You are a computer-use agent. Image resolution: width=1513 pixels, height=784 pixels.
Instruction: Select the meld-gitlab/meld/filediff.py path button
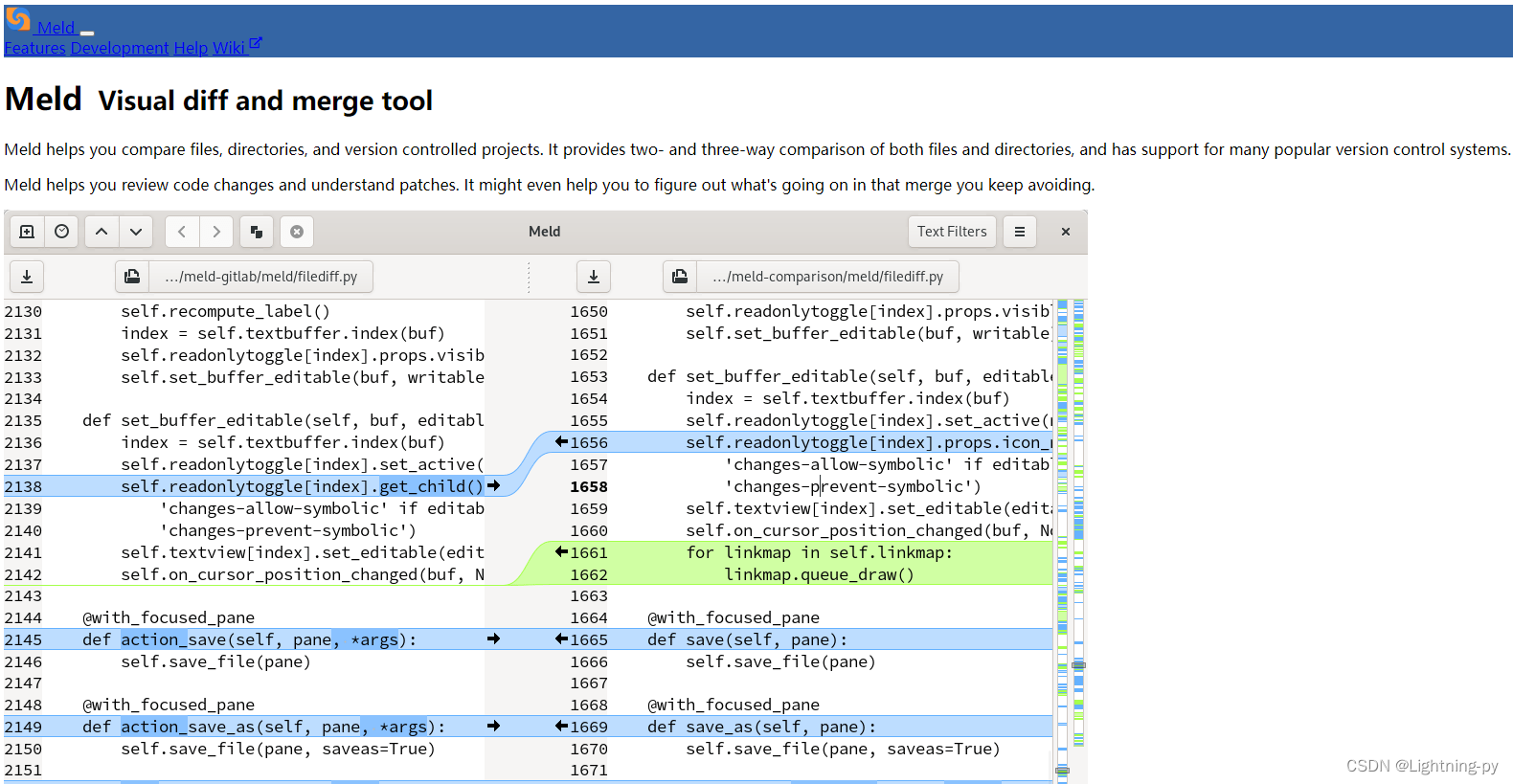(x=261, y=277)
